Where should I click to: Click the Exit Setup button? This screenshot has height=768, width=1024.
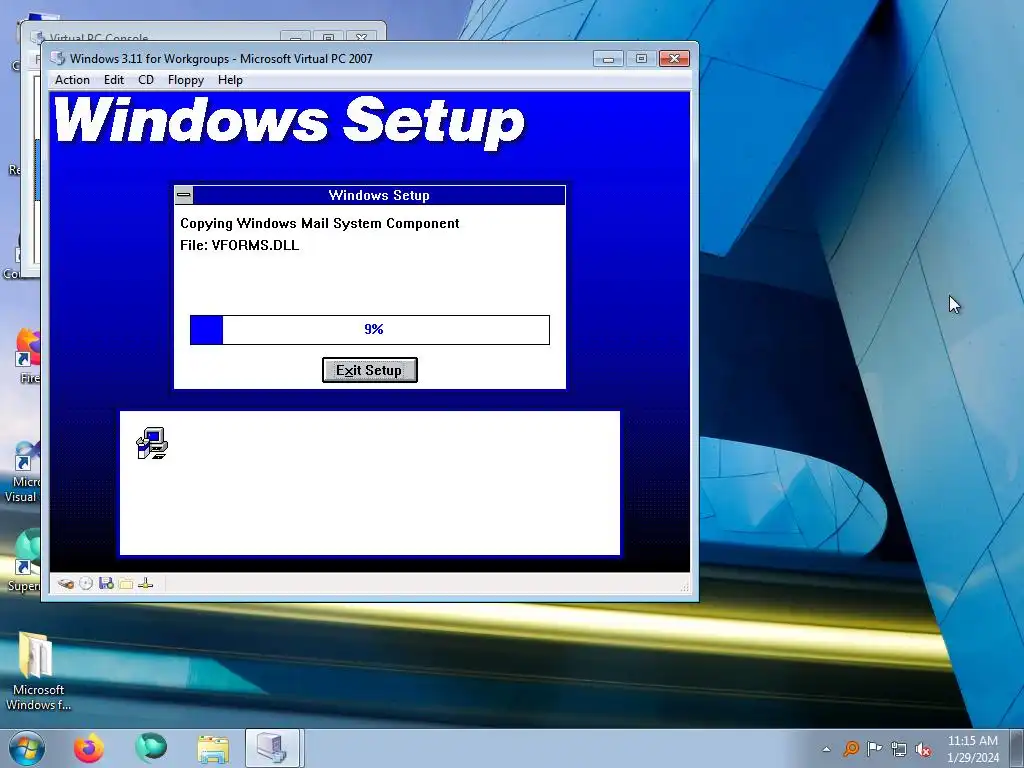click(x=370, y=370)
